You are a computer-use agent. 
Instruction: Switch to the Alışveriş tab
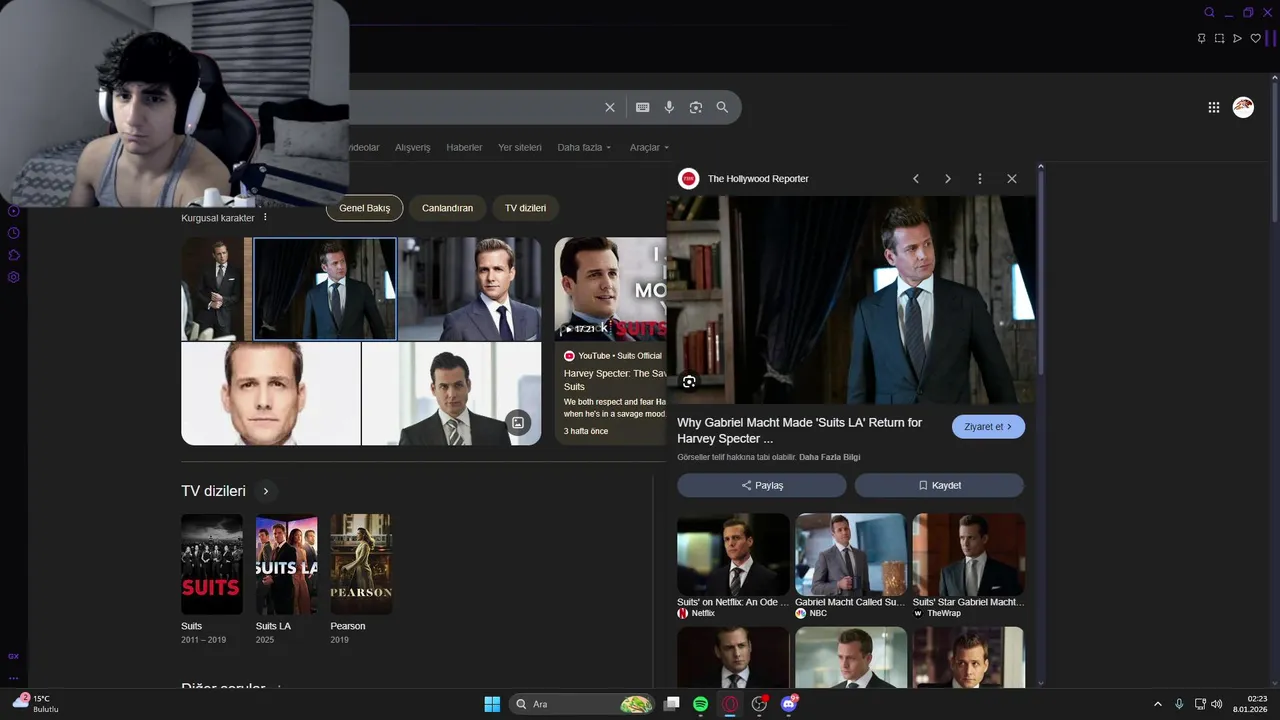click(412, 147)
